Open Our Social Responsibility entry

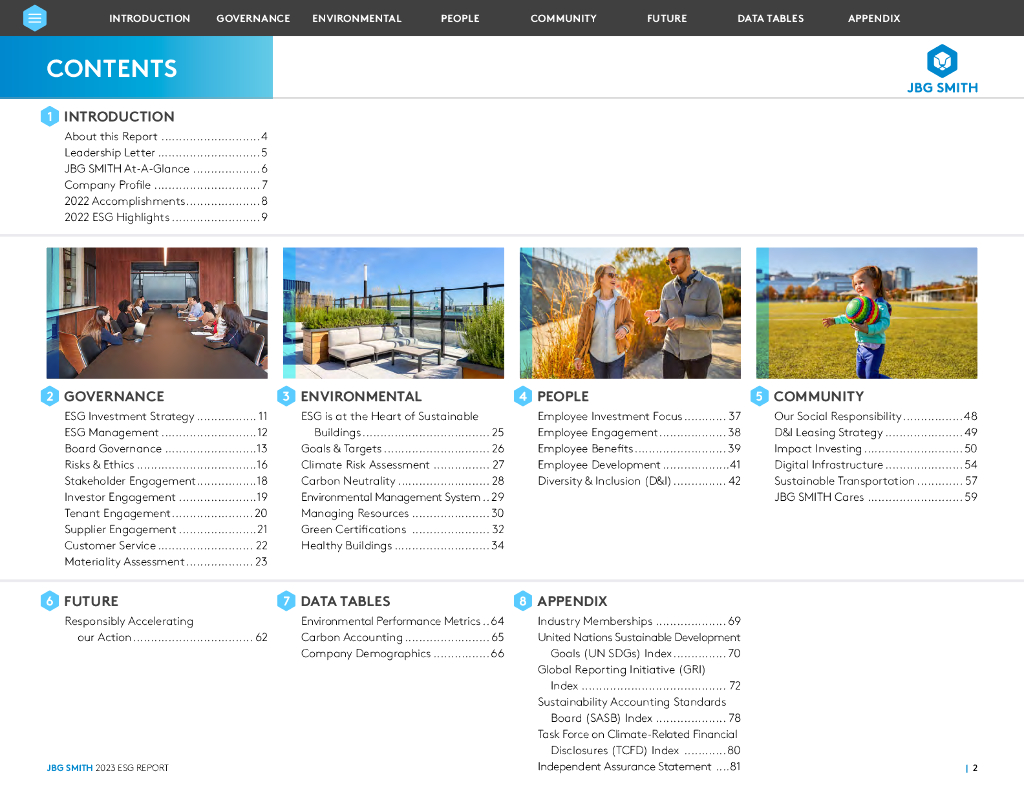coord(876,416)
